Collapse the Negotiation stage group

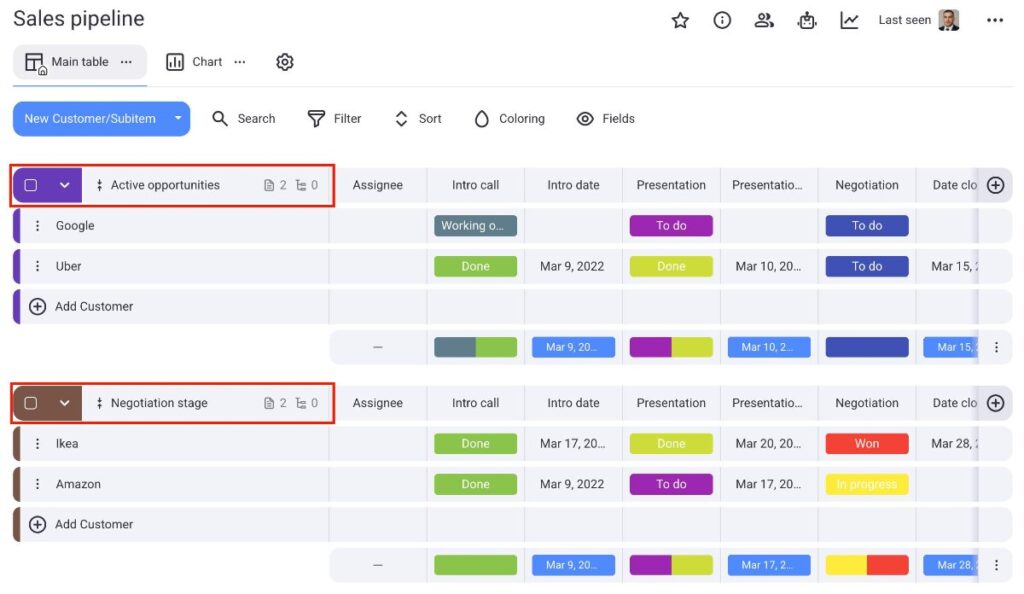pos(65,403)
